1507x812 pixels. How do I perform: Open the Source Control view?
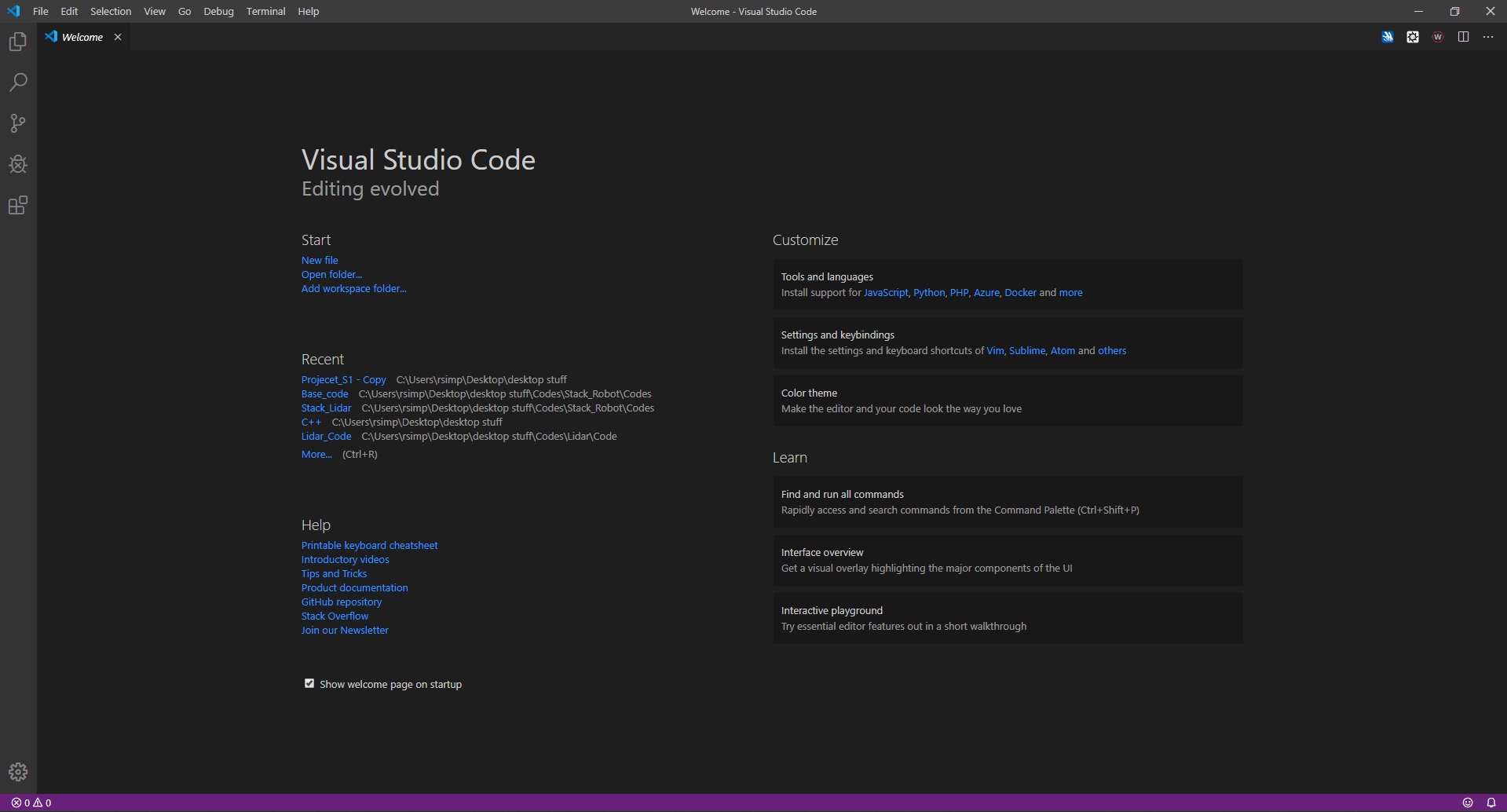[18, 123]
